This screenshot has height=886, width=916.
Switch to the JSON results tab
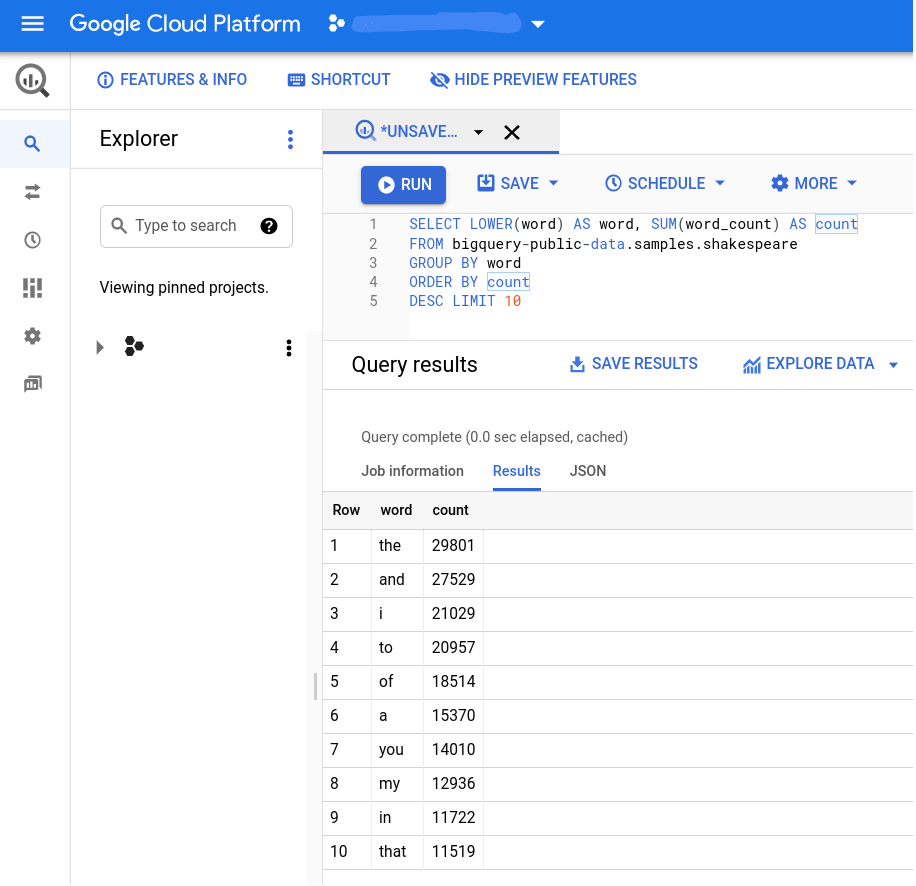[x=588, y=471]
